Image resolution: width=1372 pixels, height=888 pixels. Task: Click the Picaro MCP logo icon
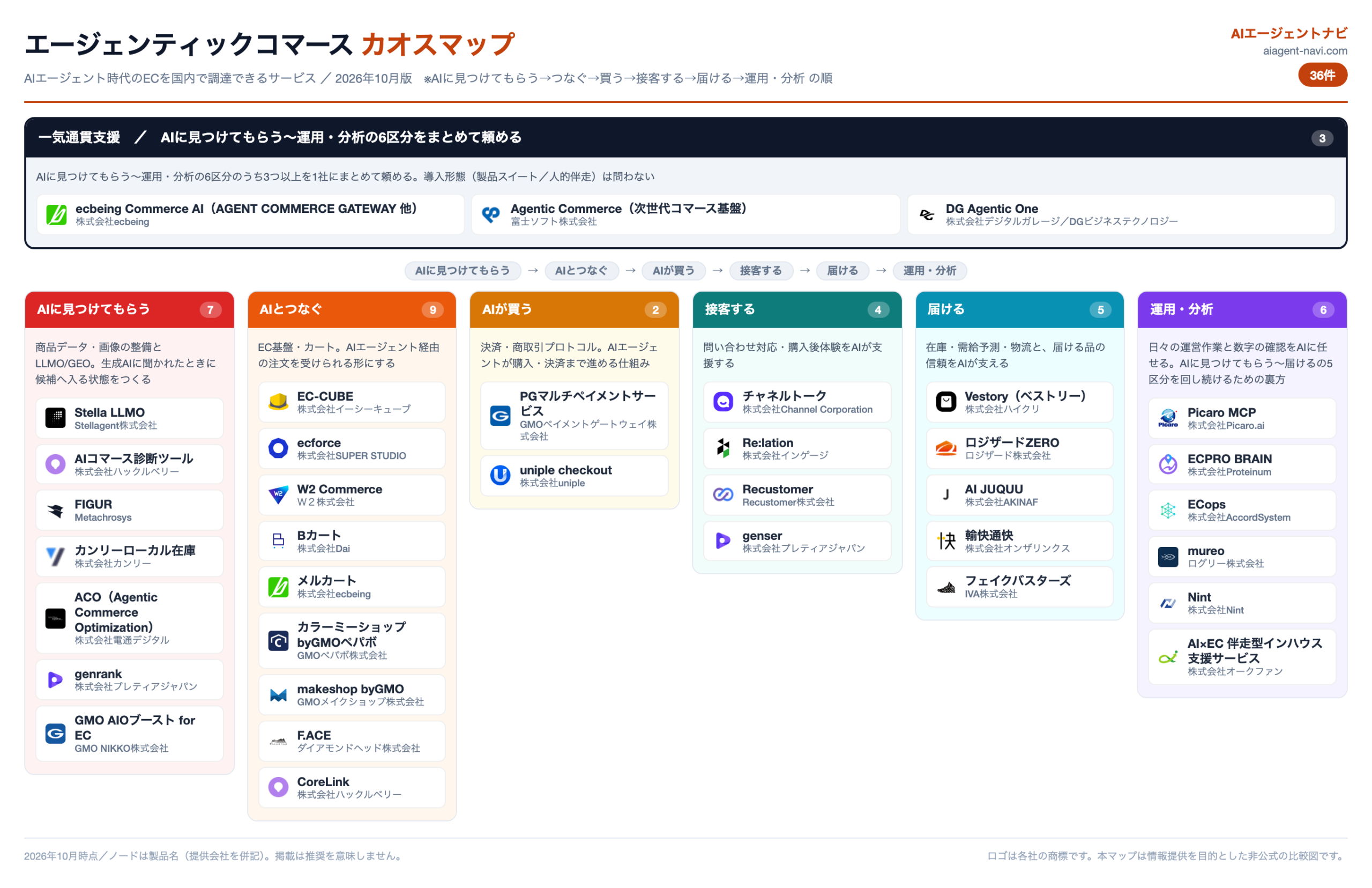(1168, 418)
